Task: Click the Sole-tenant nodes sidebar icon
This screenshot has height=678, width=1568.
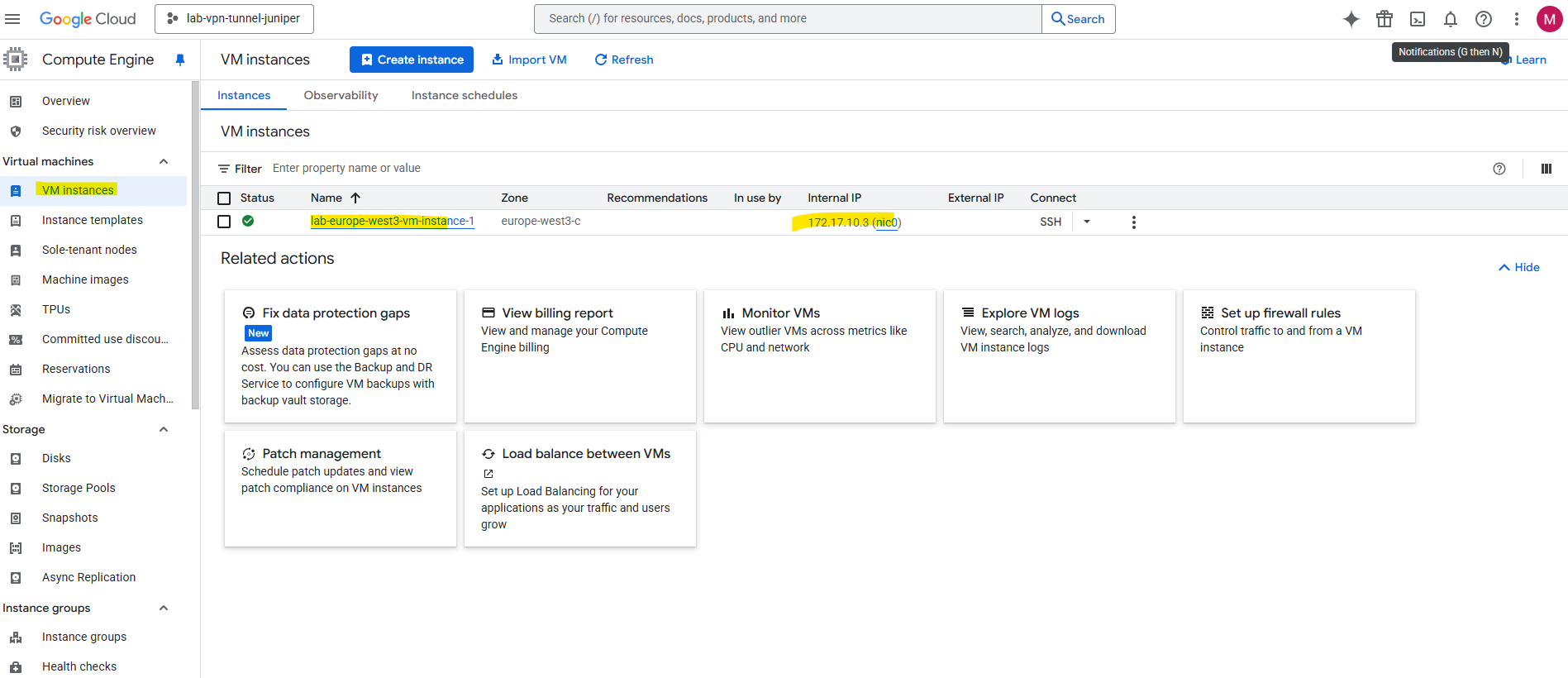Action: [16, 250]
